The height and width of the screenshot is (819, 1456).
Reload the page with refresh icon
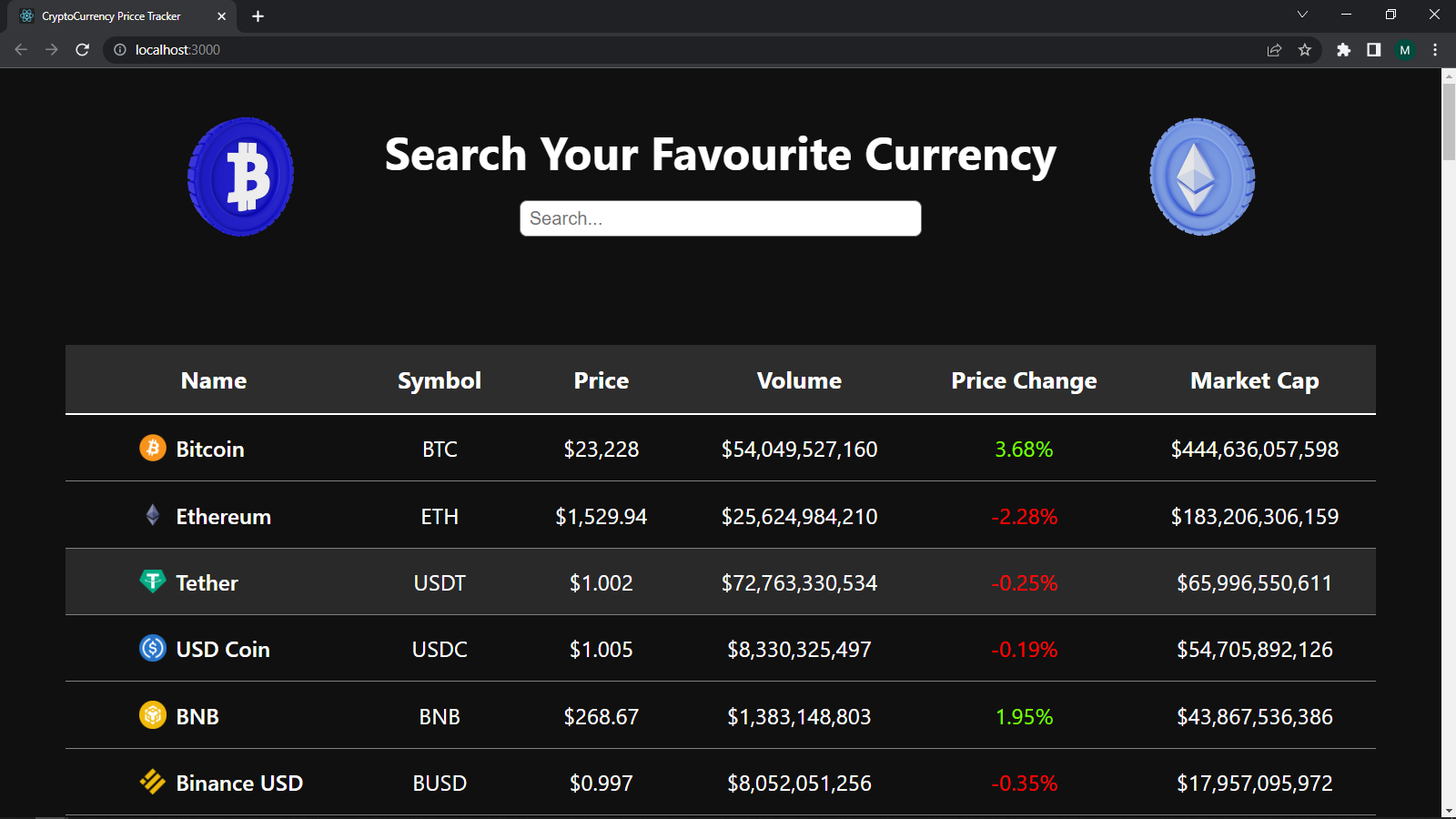coord(83,50)
